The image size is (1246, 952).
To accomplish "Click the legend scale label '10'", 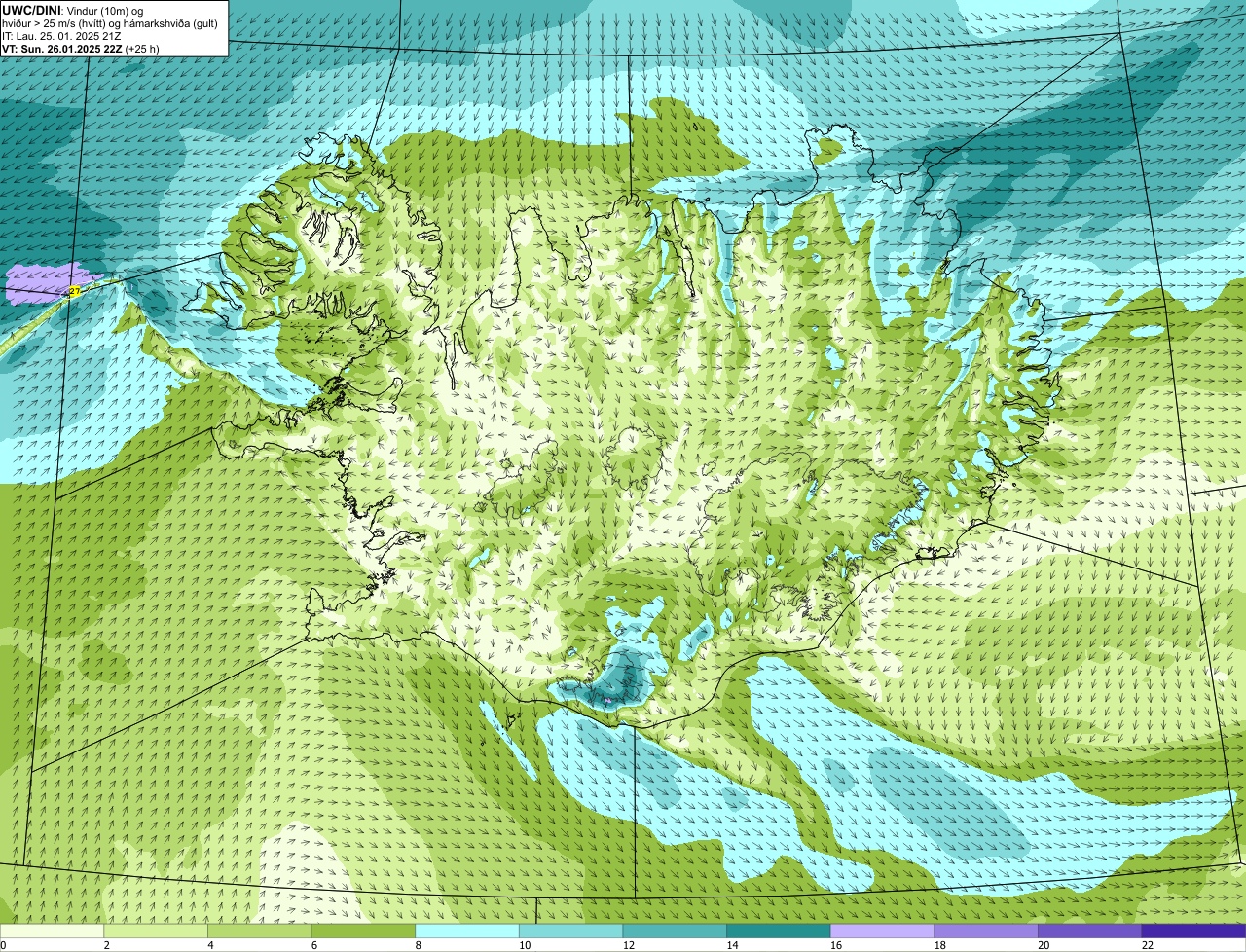I will pos(525,945).
